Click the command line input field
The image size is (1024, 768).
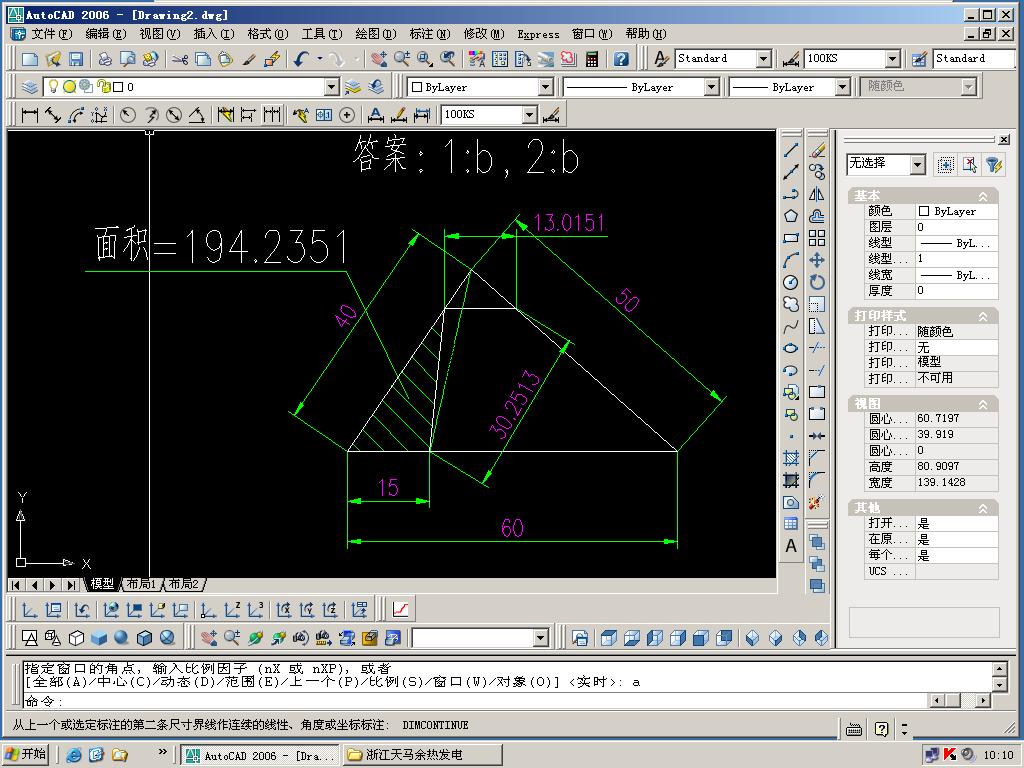pyautogui.click(x=475, y=701)
